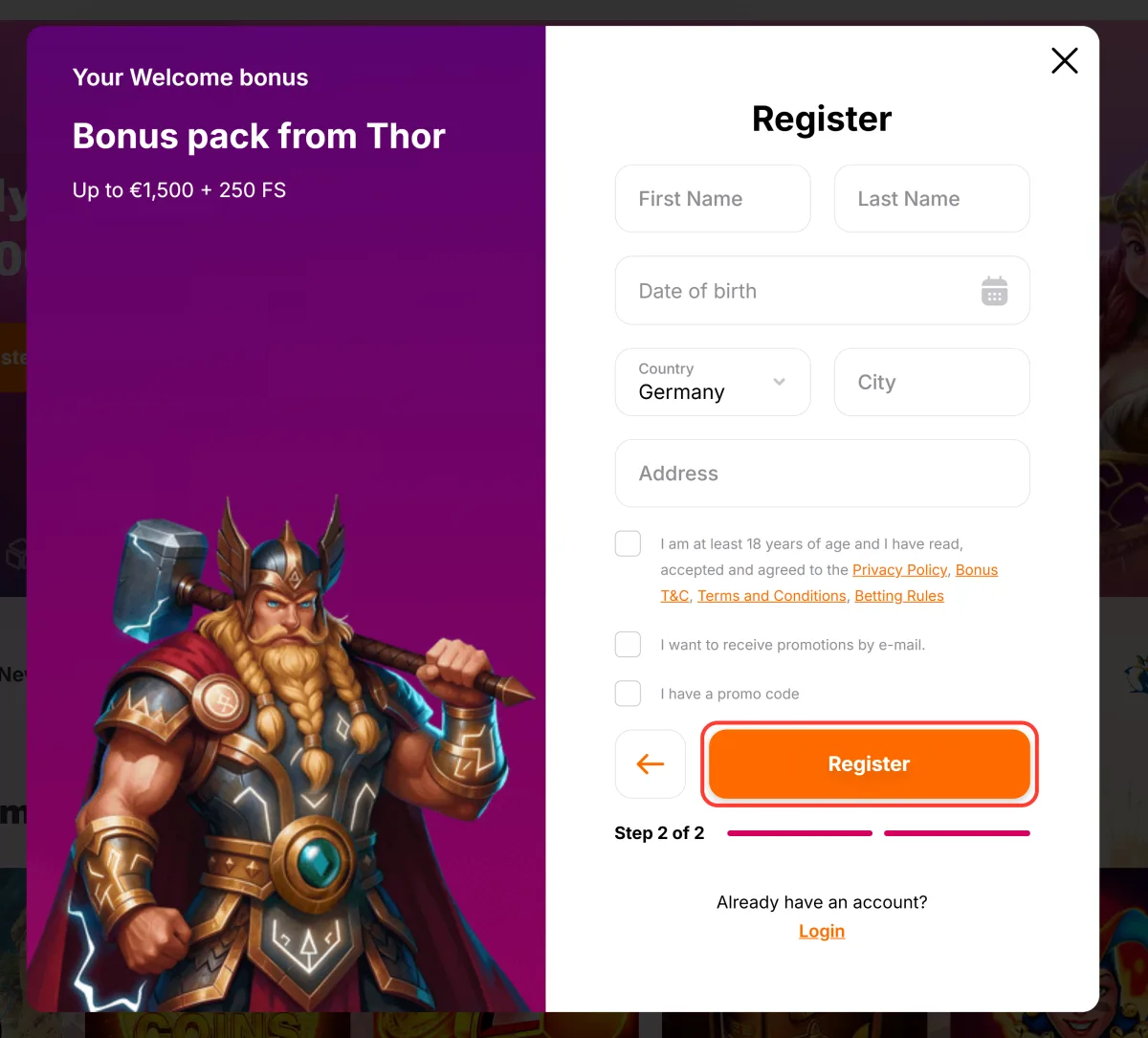Click the Last Name input field
The image size is (1148, 1038).
(932, 198)
